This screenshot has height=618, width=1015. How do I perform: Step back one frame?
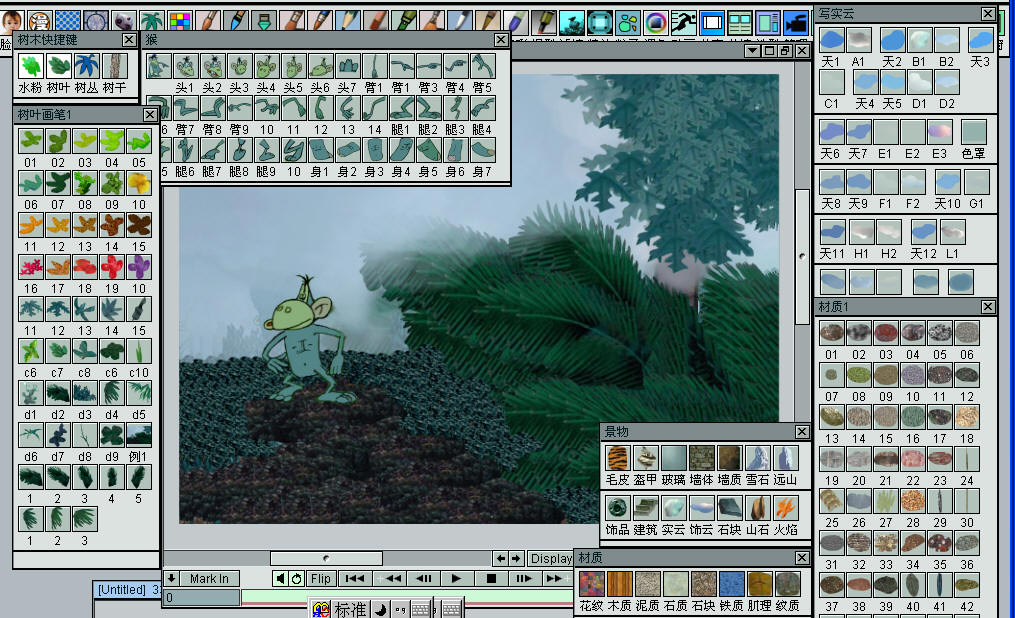pos(424,579)
